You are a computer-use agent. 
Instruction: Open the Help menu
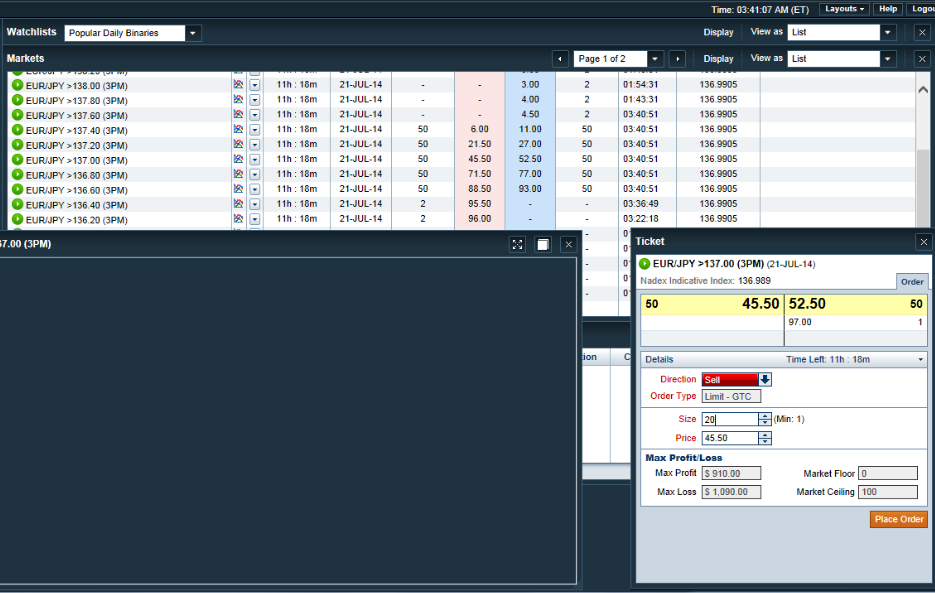[x=888, y=9]
